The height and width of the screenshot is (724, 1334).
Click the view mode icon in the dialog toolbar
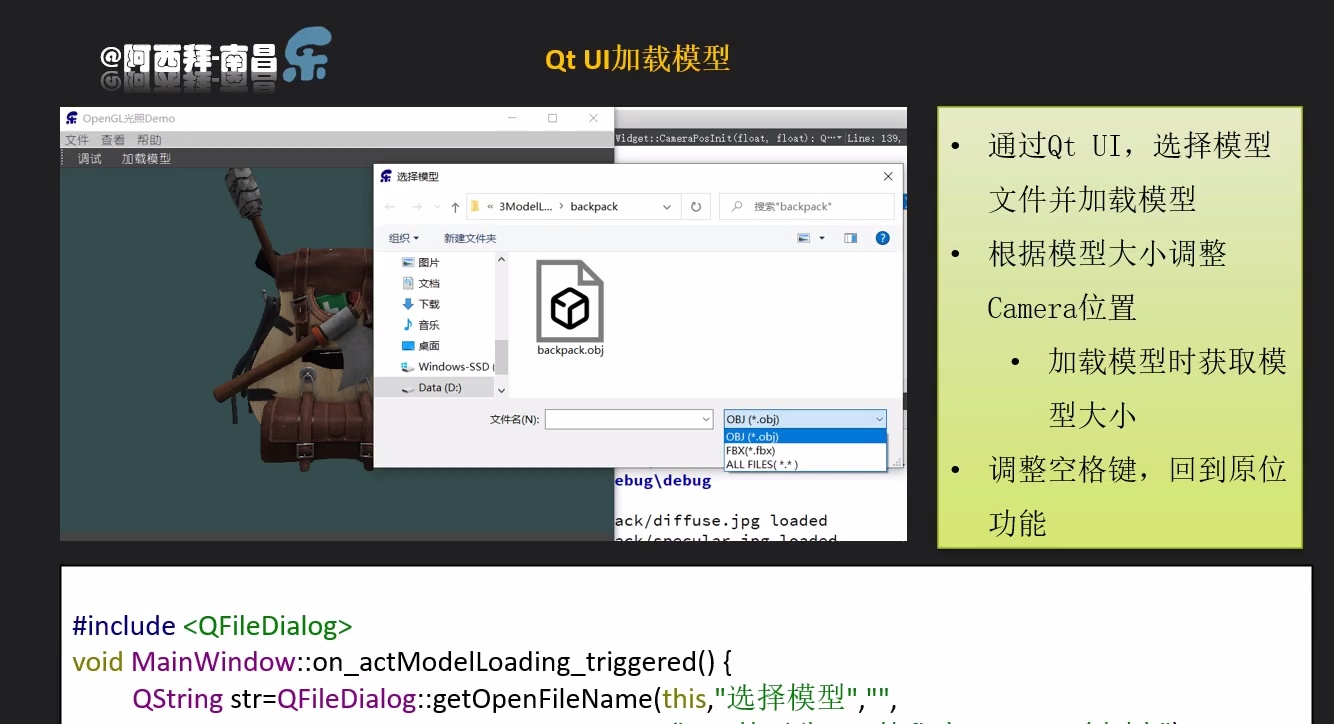click(x=804, y=236)
